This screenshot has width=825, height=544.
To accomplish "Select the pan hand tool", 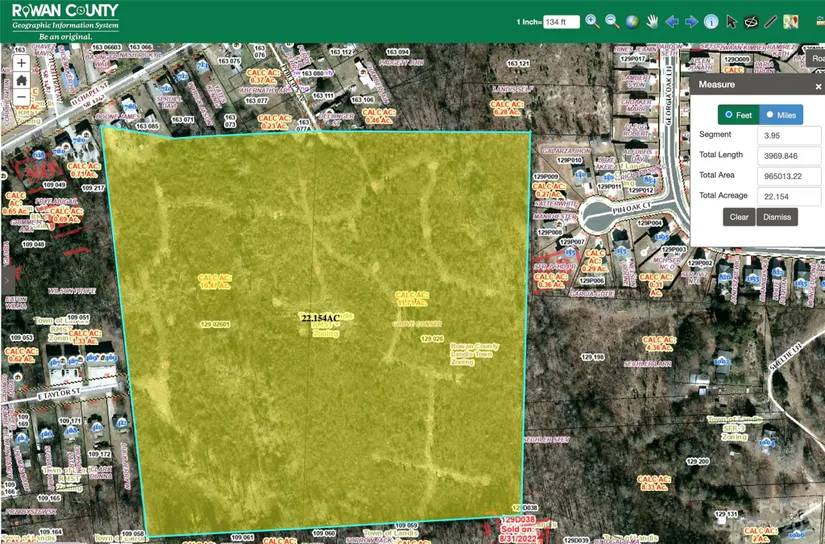I will 652,21.
